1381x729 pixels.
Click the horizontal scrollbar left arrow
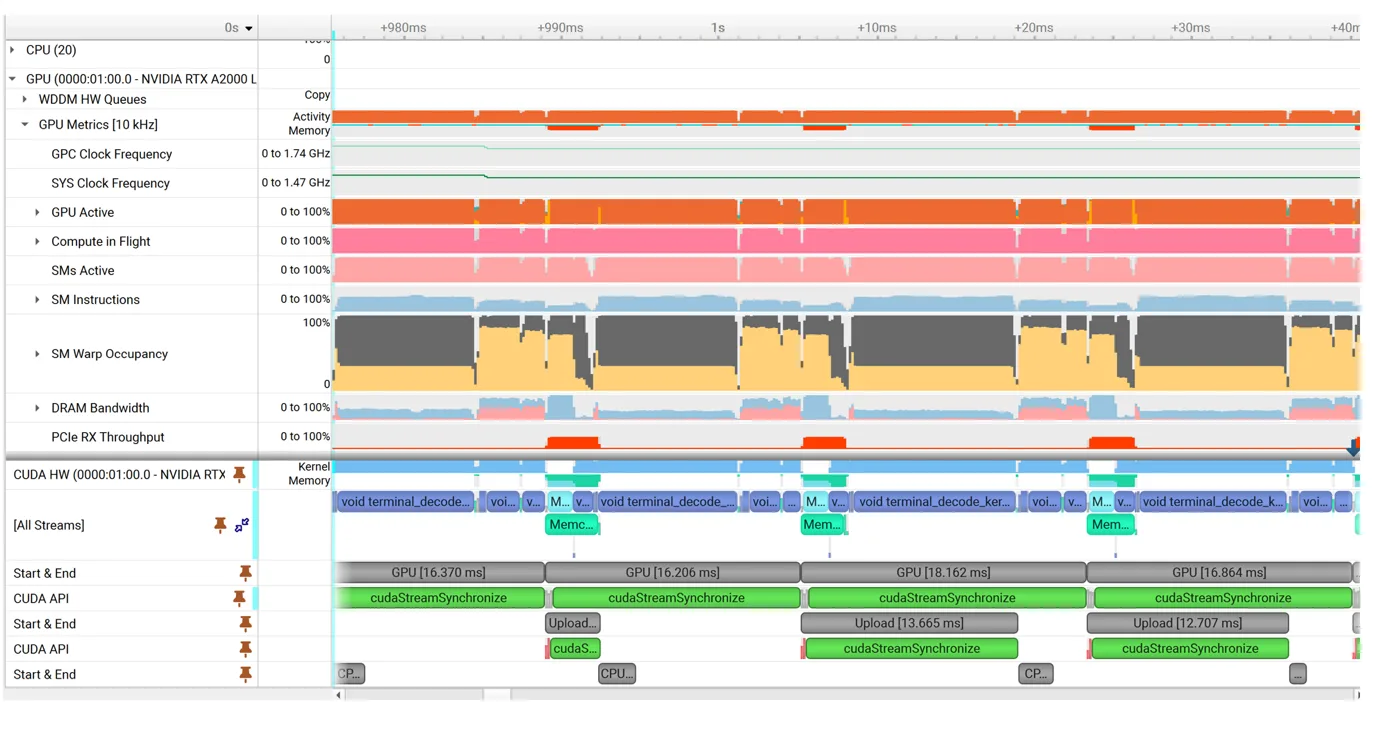click(338, 695)
